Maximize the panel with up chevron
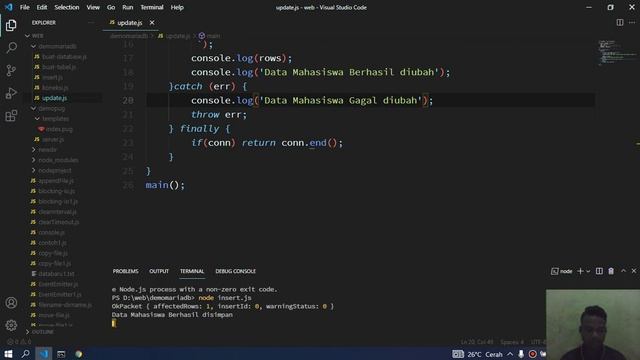The width and height of the screenshot is (640, 360). (623, 271)
